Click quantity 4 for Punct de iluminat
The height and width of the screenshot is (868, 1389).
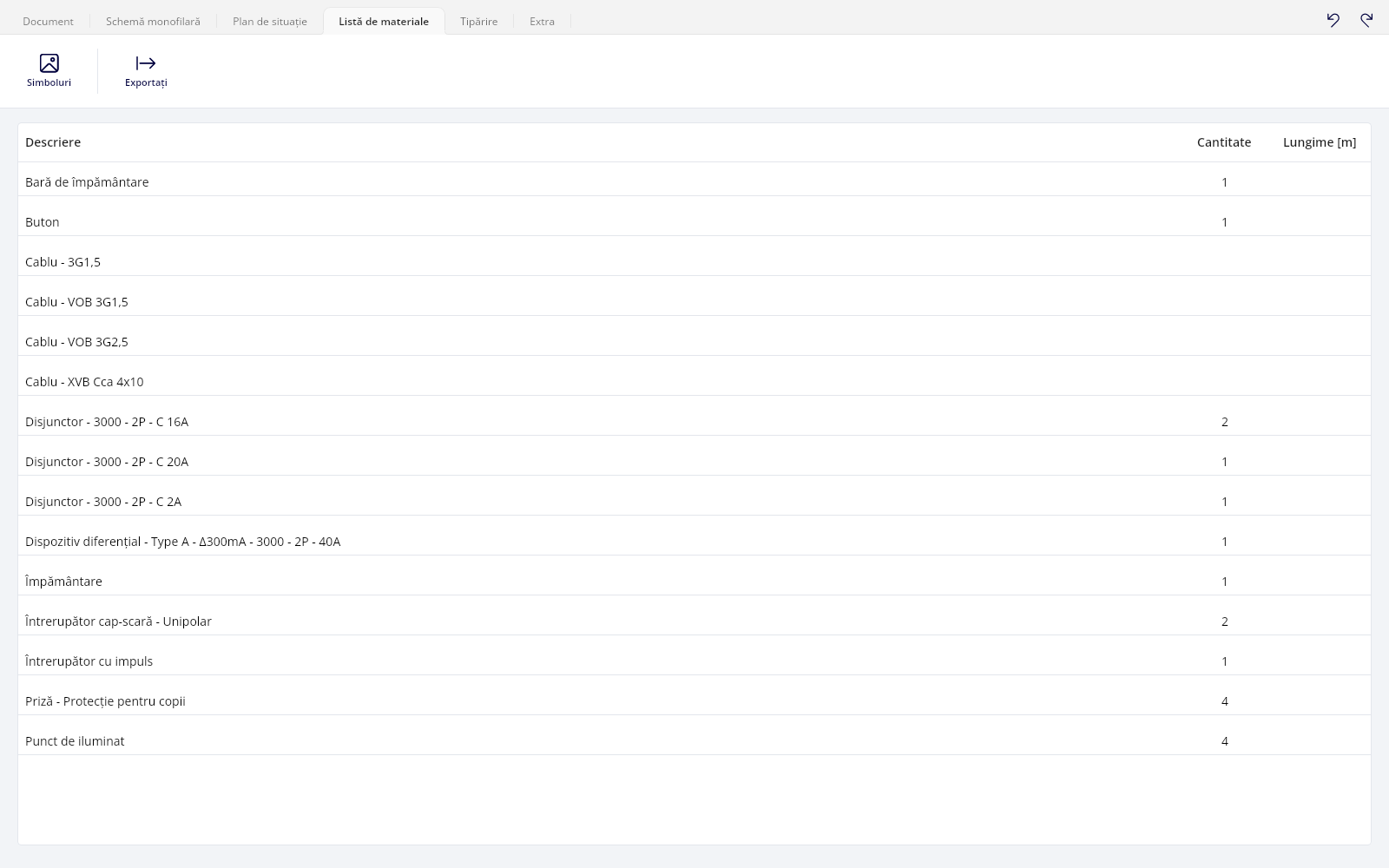point(1225,741)
